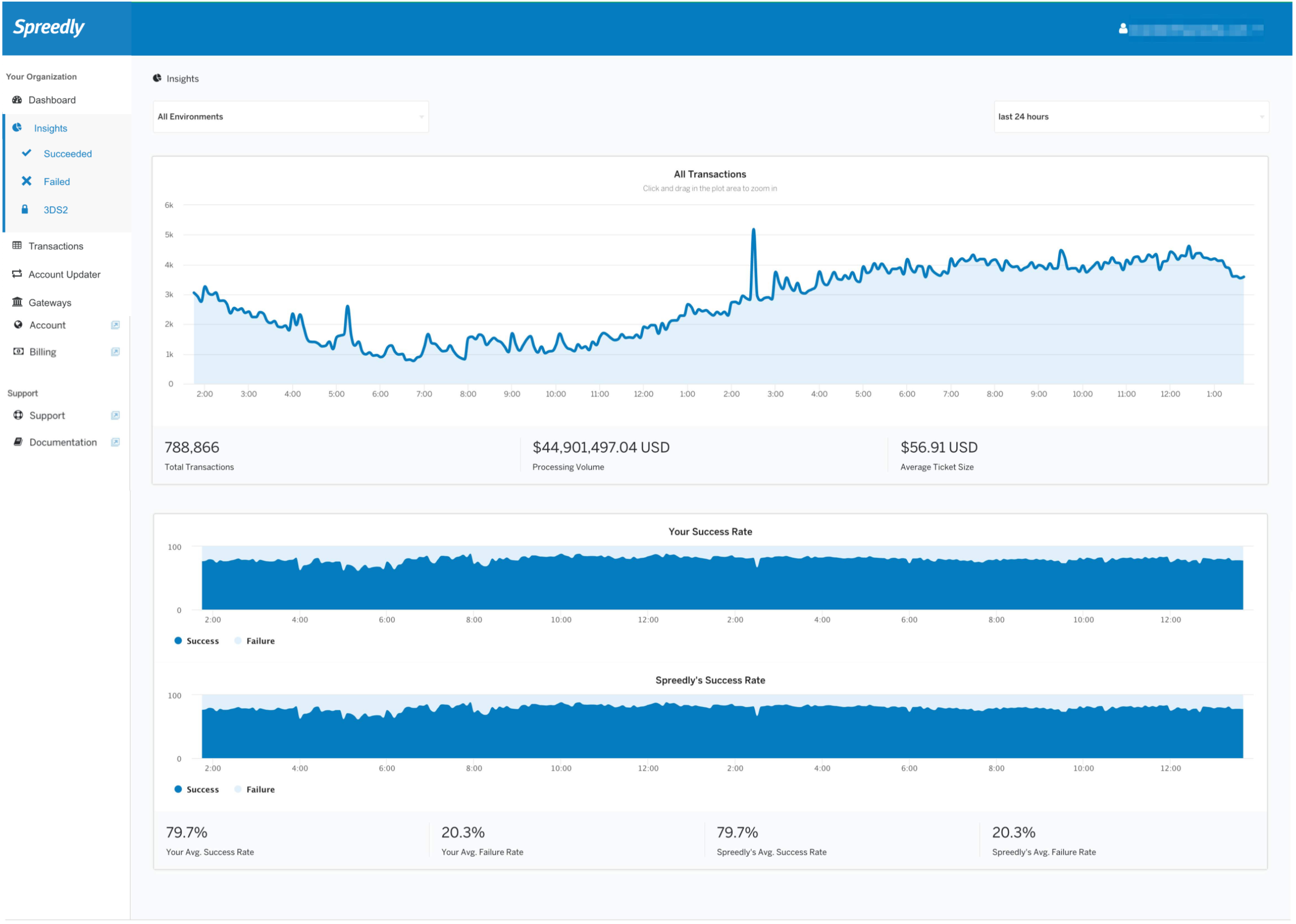Image resolution: width=1296 pixels, height=924 pixels.
Task: Click the 3DS2 lock icon
Action: (x=24, y=210)
